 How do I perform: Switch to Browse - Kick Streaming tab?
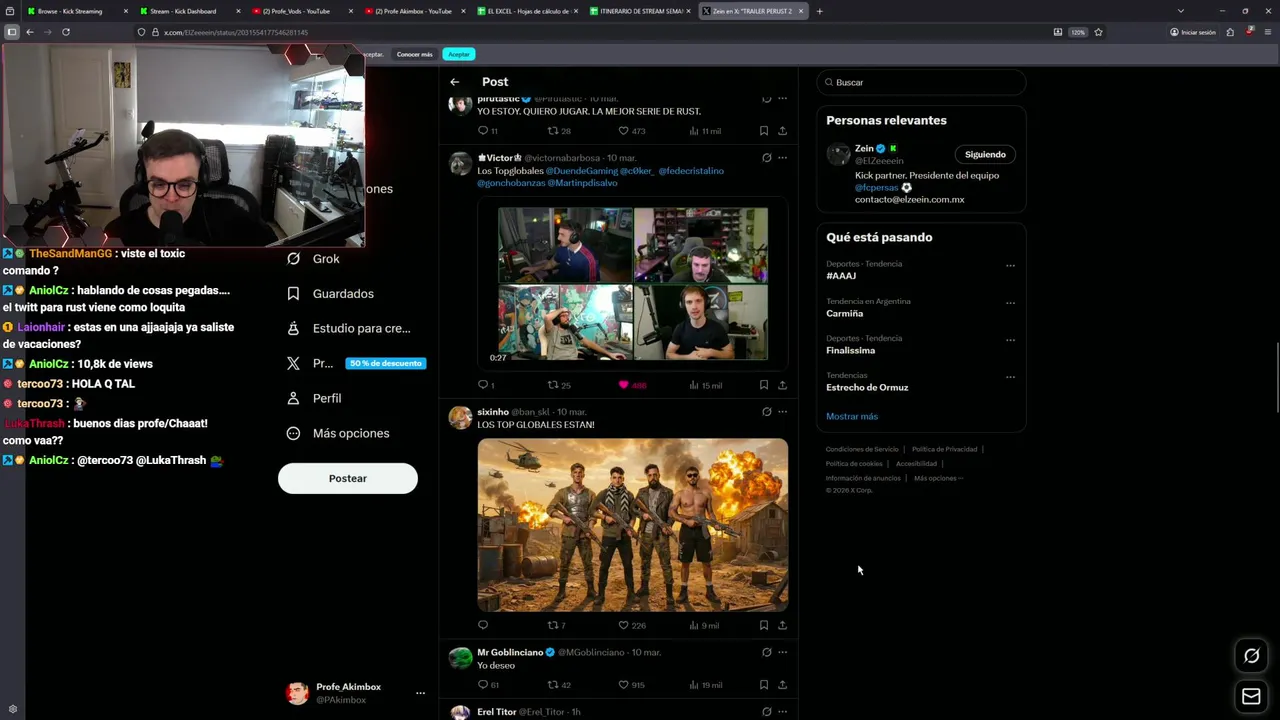pyautogui.click(x=78, y=11)
